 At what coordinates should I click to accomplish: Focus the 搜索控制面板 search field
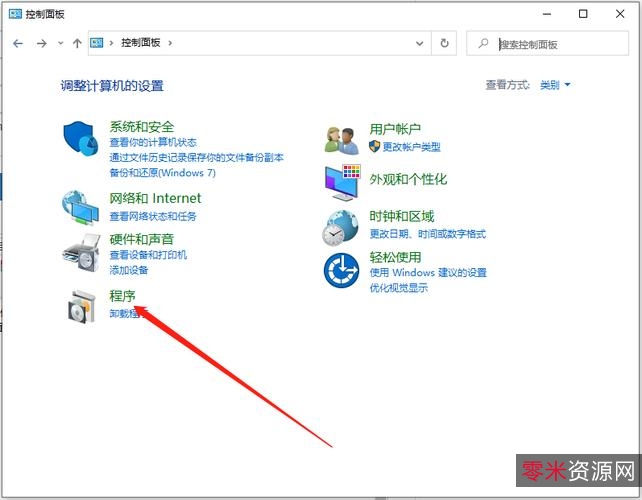pyautogui.click(x=547, y=43)
